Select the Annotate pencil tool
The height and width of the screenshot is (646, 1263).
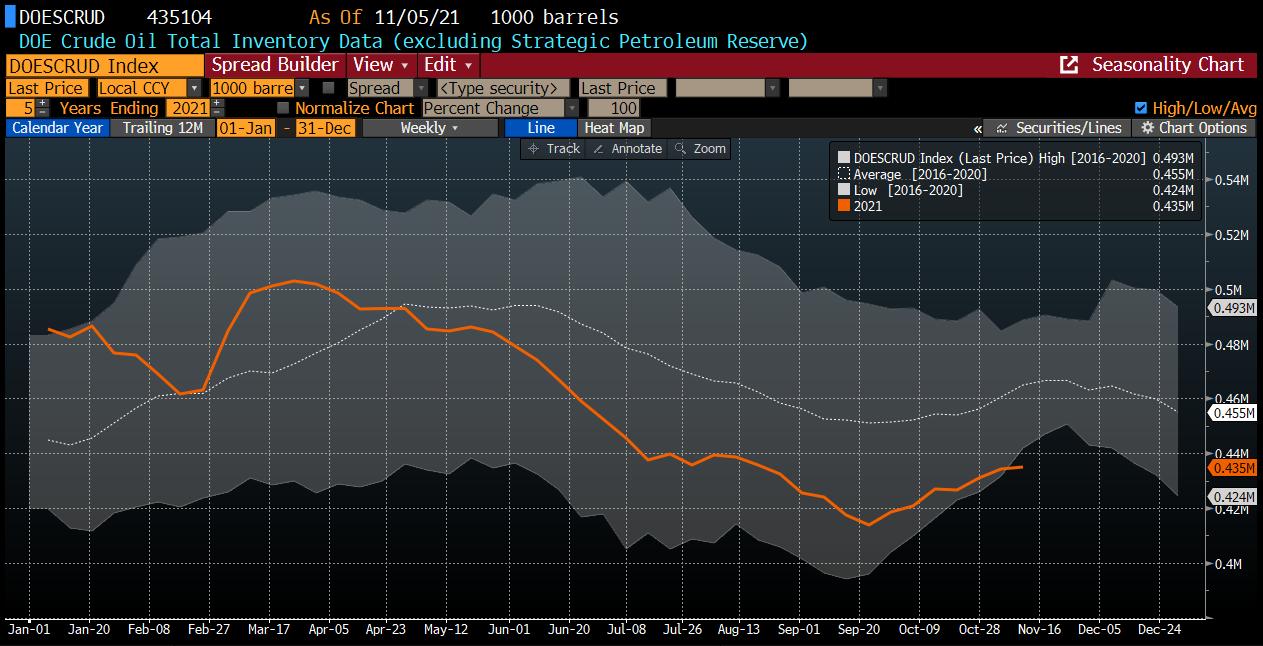pos(627,148)
